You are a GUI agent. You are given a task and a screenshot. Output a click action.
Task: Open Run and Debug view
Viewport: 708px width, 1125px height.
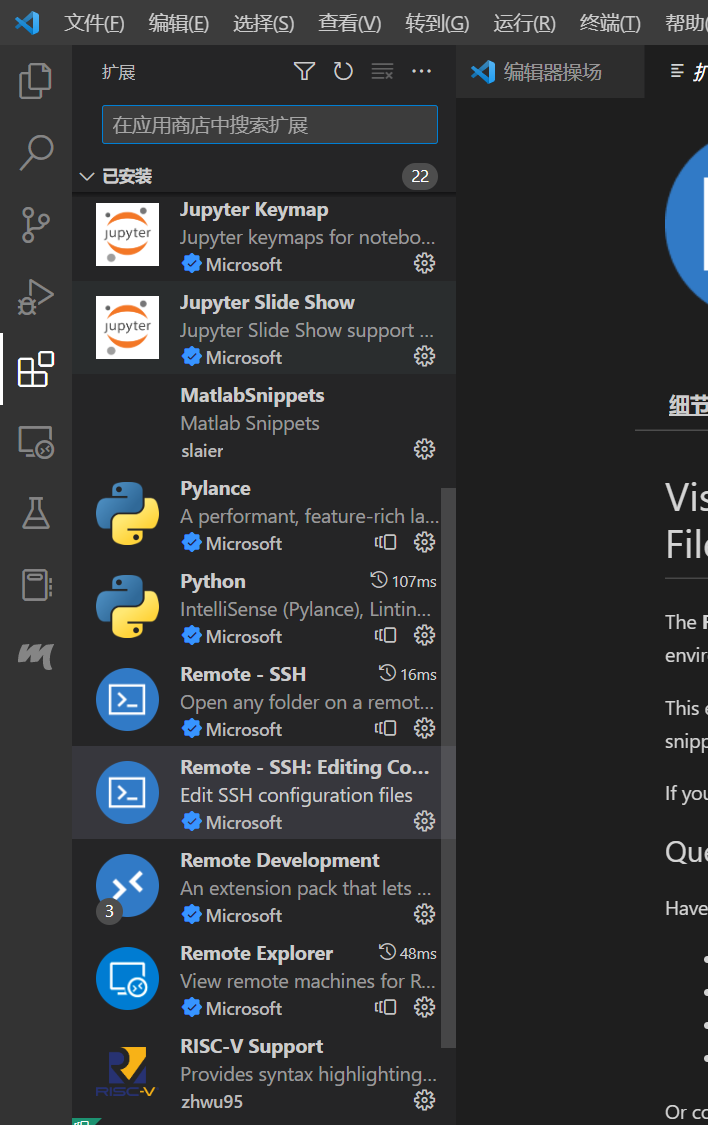point(35,297)
